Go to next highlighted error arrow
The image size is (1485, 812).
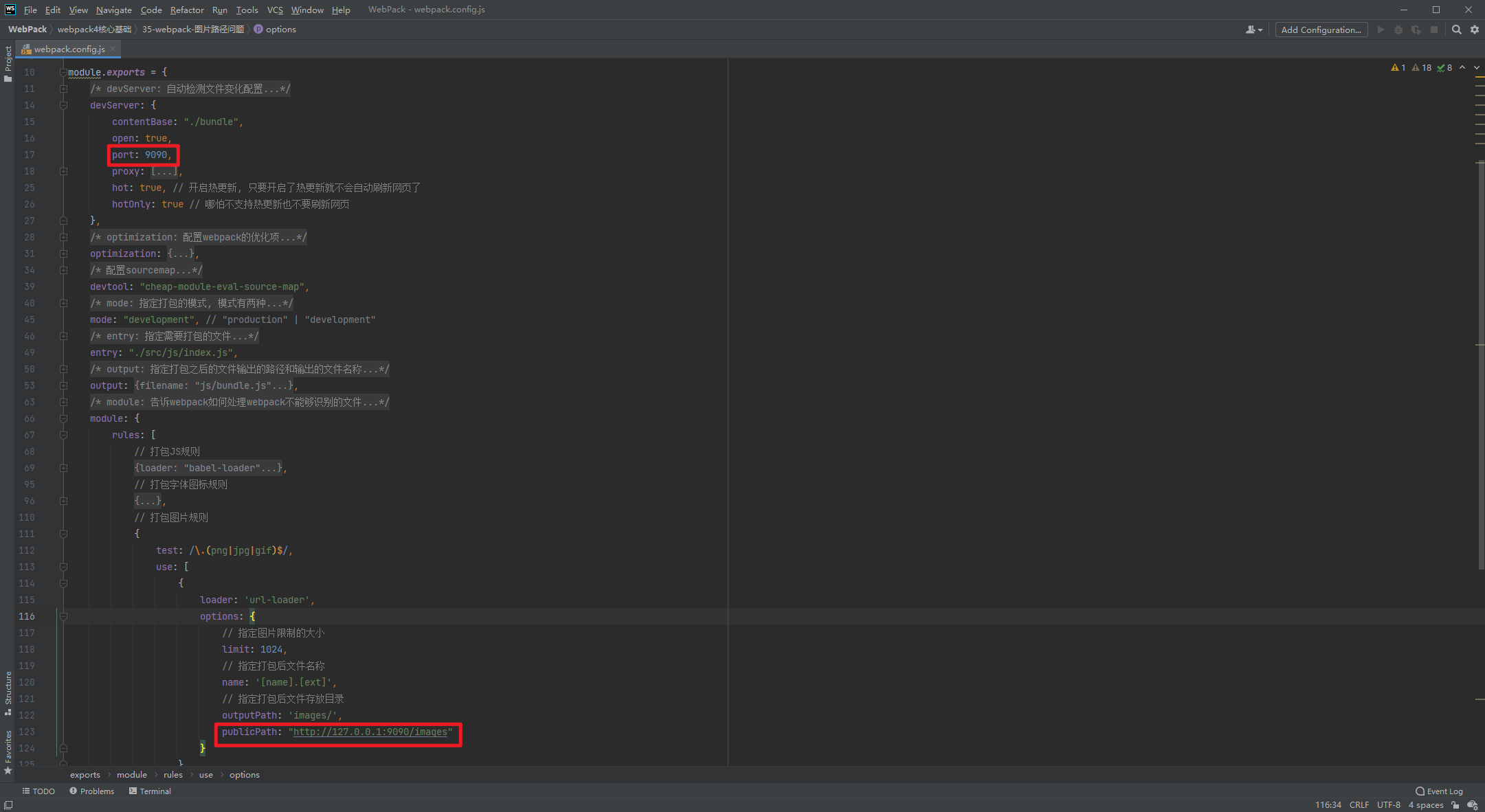coord(1476,67)
